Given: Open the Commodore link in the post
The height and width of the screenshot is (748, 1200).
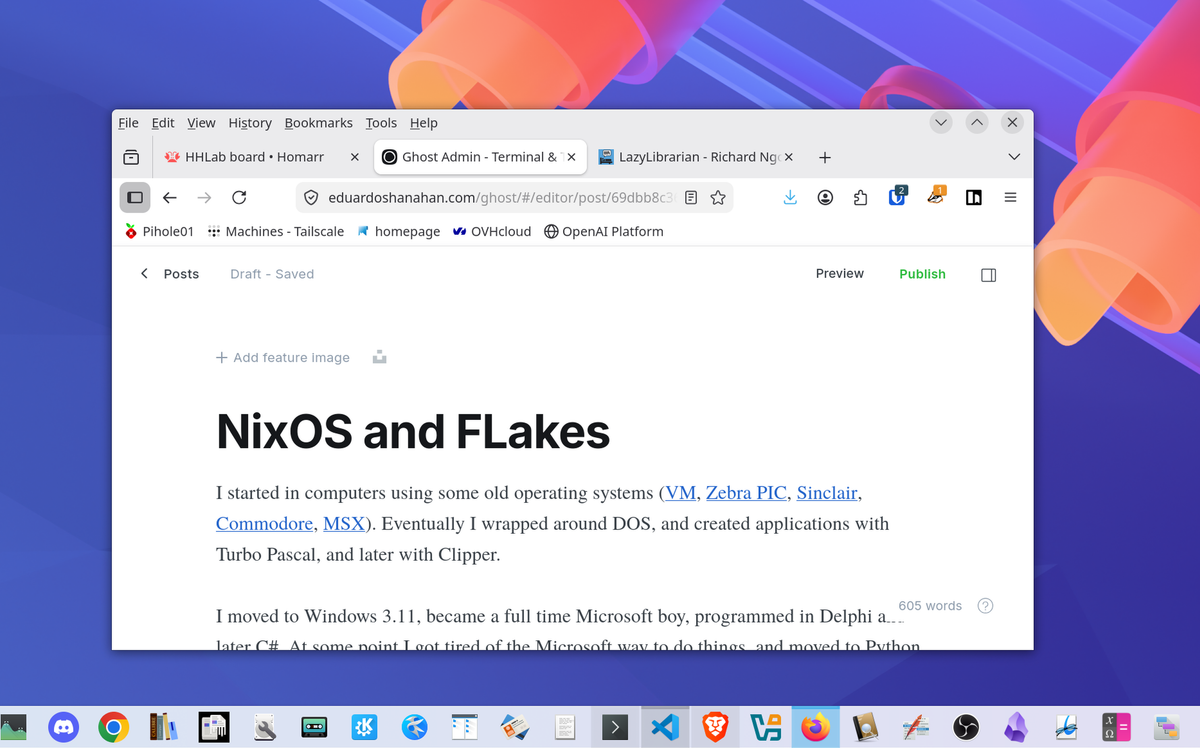Looking at the screenshot, I should coord(264,523).
